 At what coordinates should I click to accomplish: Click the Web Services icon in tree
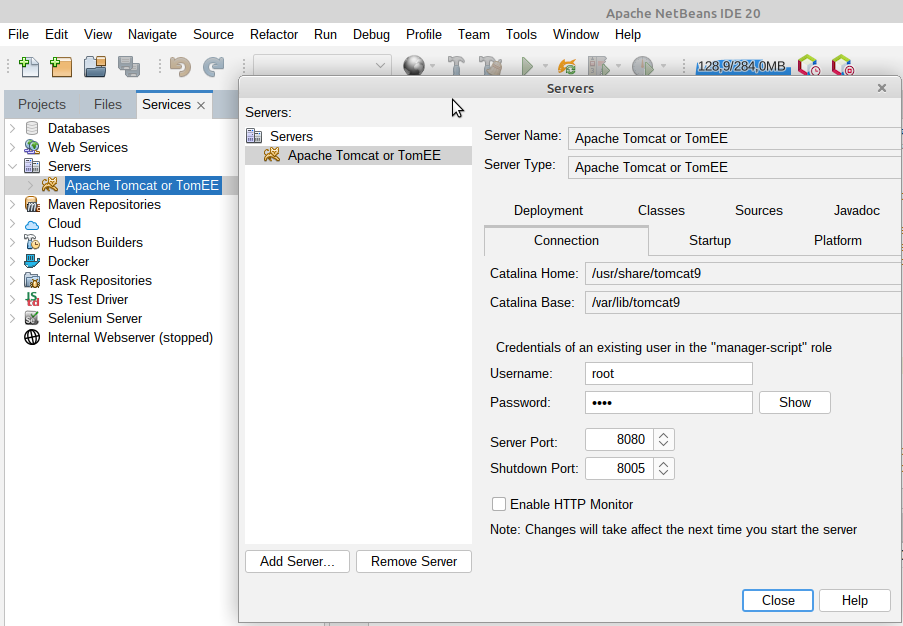tap(32, 147)
